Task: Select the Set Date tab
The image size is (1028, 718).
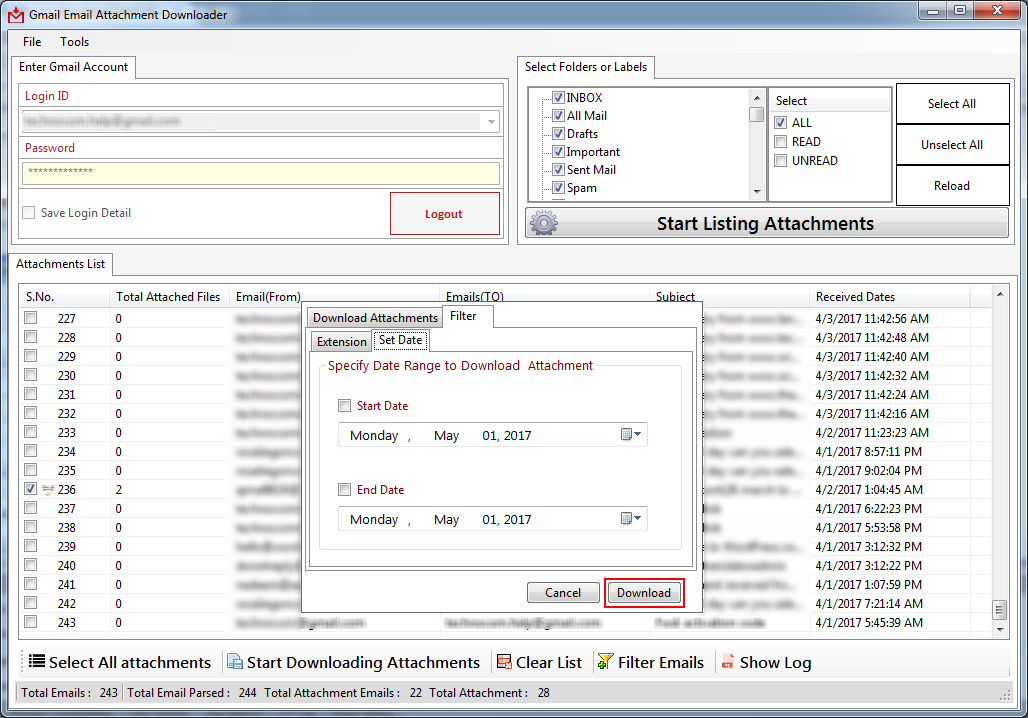Action: 401,340
